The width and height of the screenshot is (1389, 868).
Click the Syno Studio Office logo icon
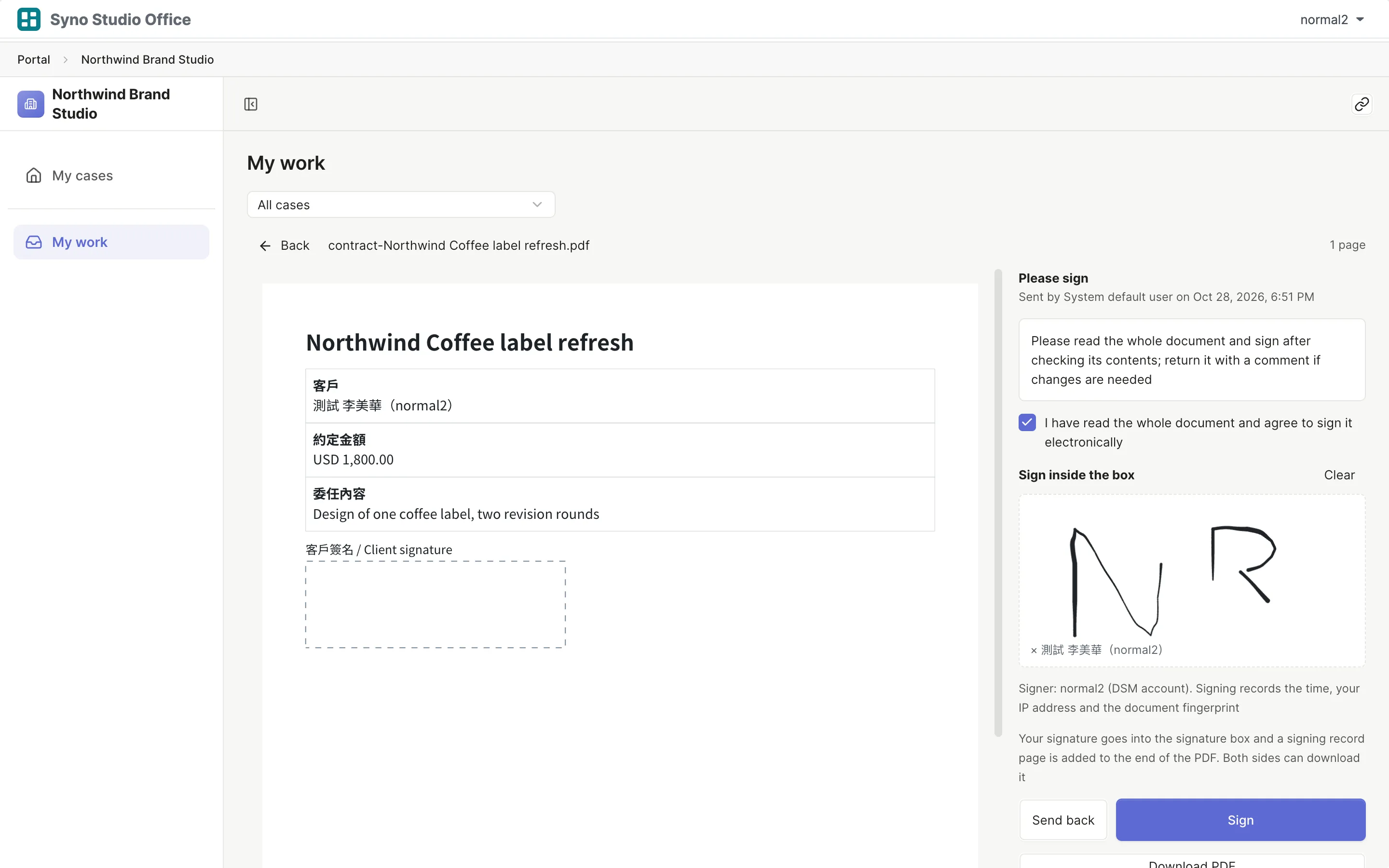[29, 19]
